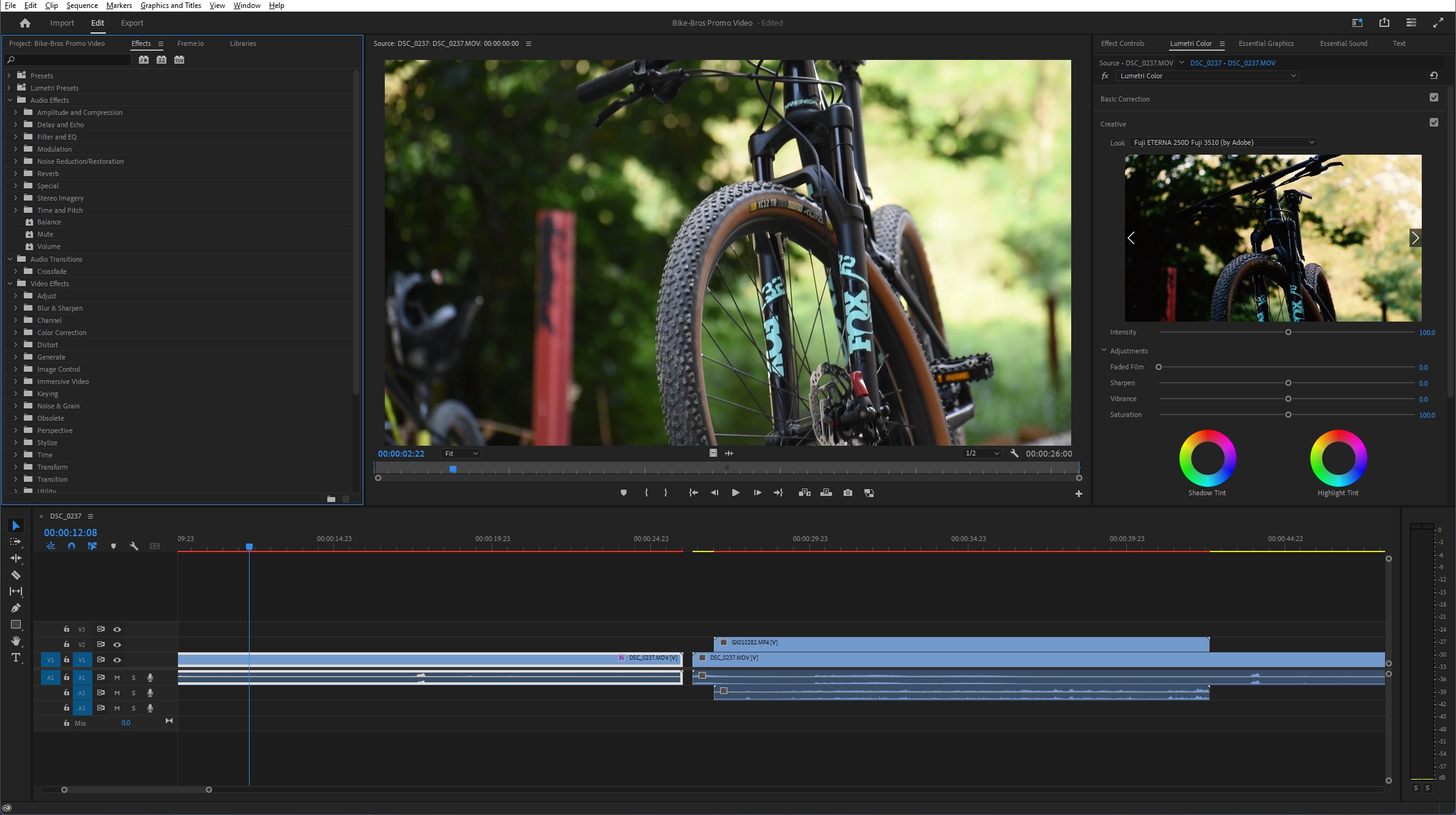
Task: Select the Razor tool
Action: click(x=16, y=575)
